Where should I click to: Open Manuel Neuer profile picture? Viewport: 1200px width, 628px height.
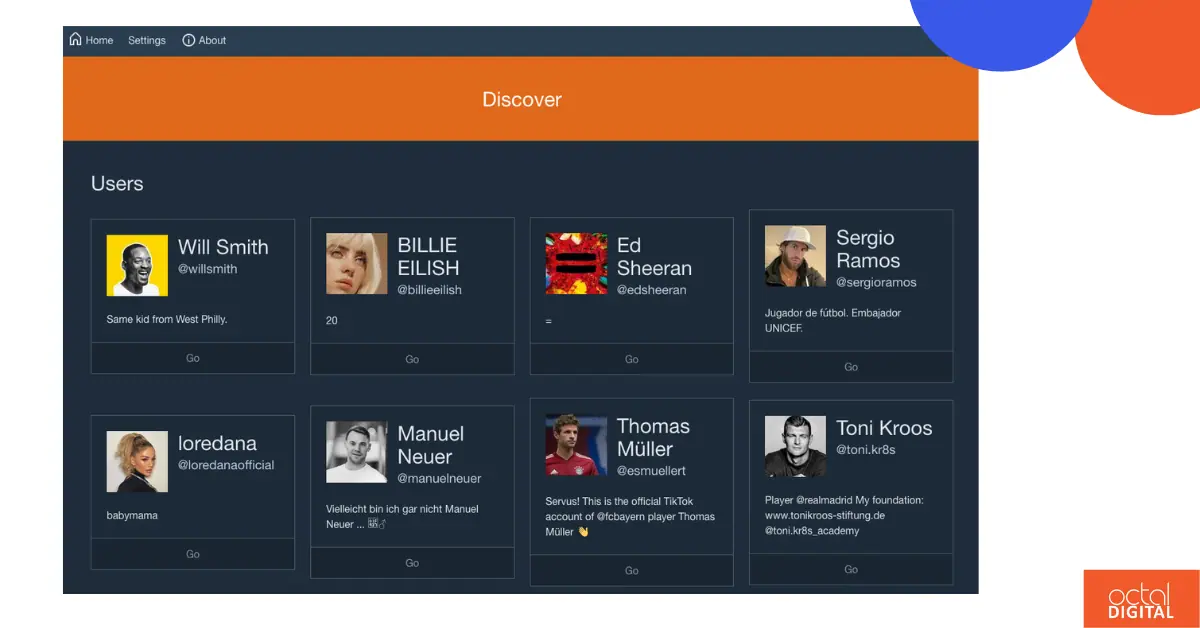pyautogui.click(x=357, y=452)
